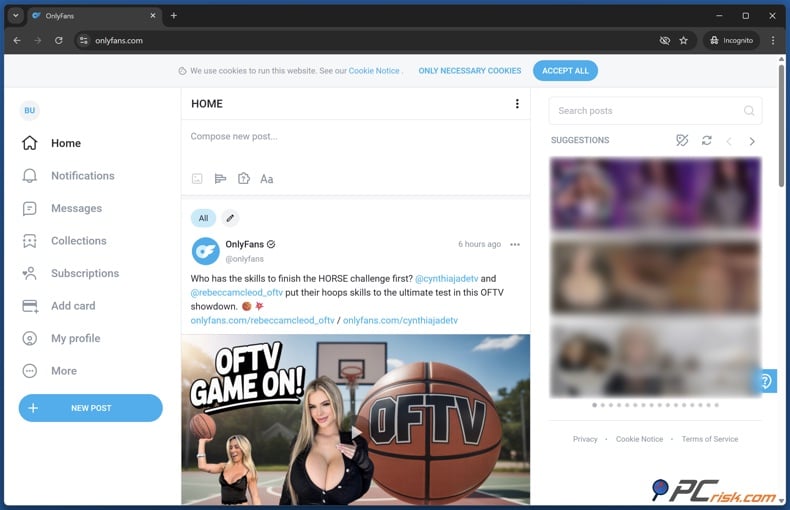The image size is (790, 510).
Task: Choose ONLY NECESSARY COOKIES
Action: (x=470, y=71)
